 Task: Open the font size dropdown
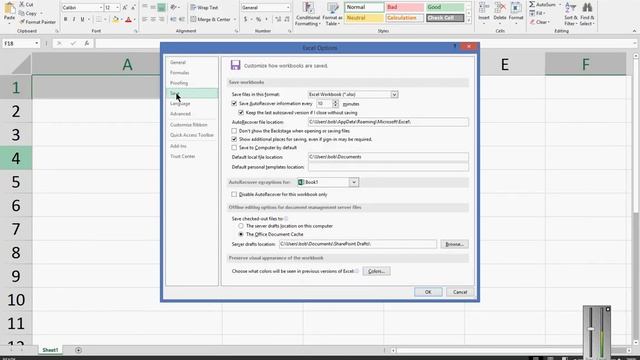coord(118,8)
